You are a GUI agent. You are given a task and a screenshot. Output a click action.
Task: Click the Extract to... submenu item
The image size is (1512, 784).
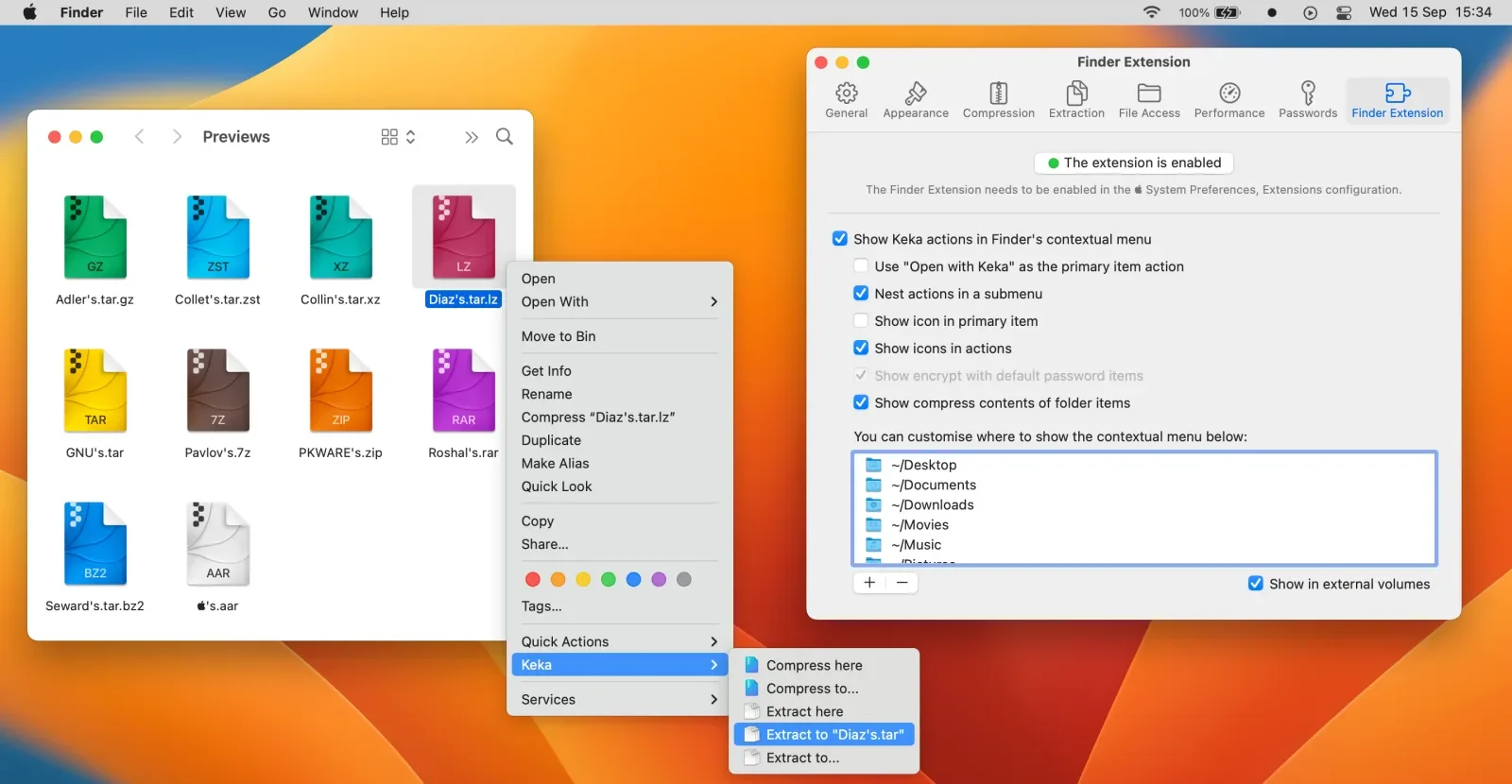point(825,758)
